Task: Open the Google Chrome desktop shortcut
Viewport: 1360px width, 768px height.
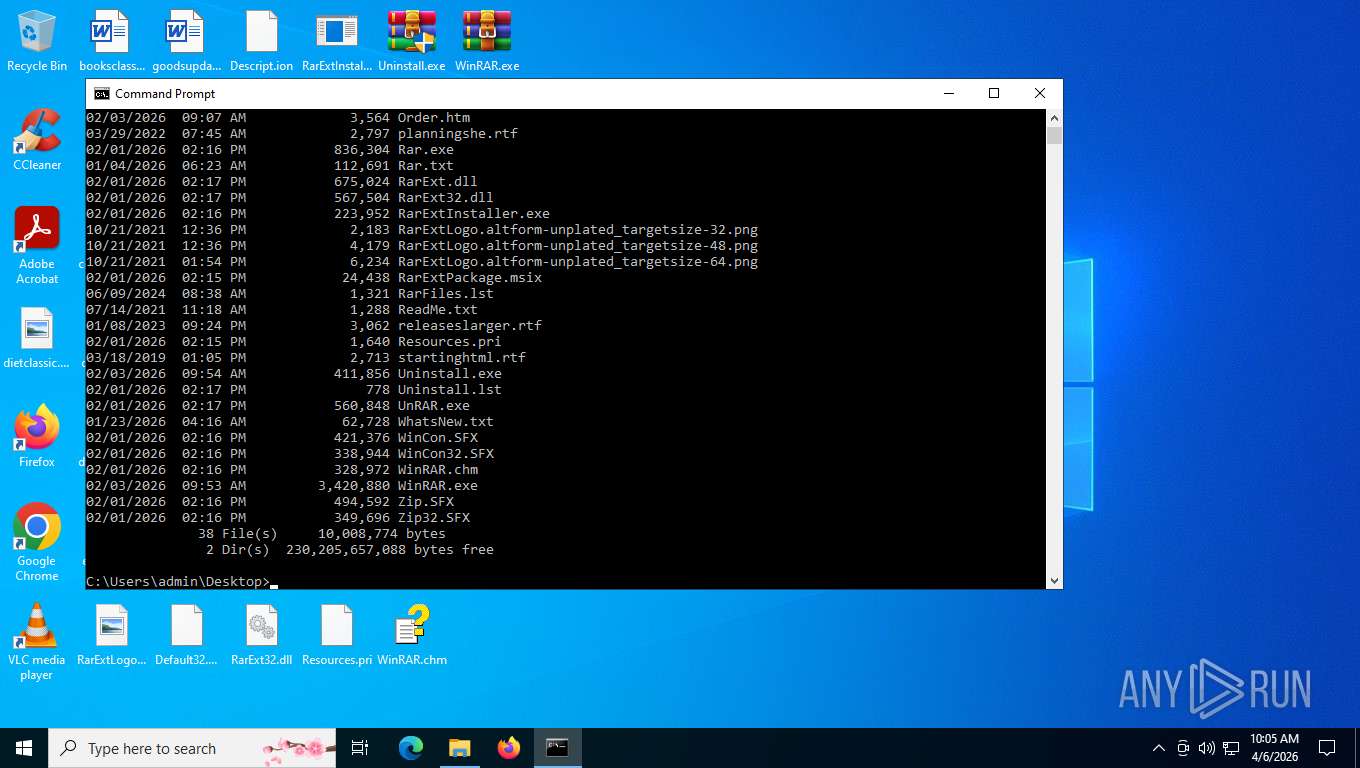Action: point(37,542)
